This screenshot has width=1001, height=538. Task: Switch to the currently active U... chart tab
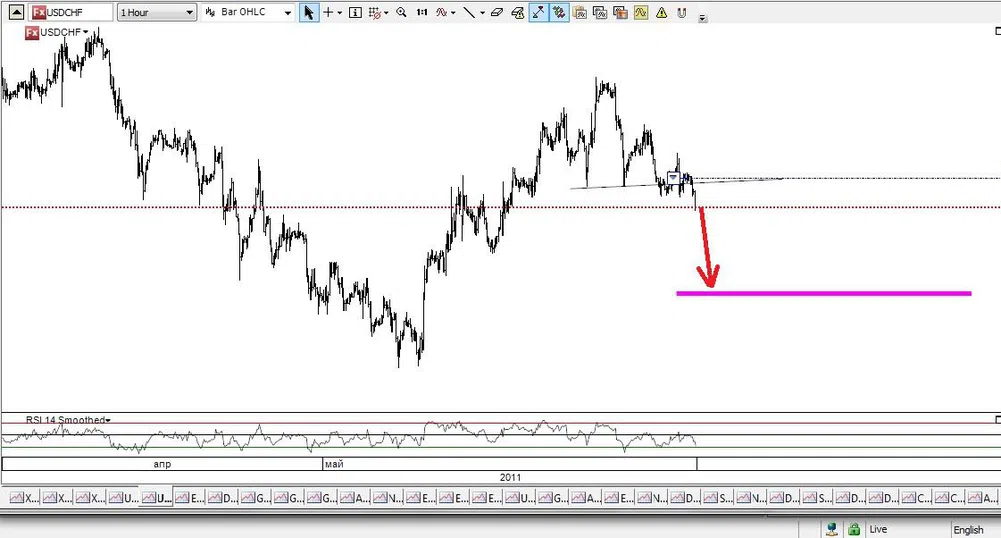point(157,498)
